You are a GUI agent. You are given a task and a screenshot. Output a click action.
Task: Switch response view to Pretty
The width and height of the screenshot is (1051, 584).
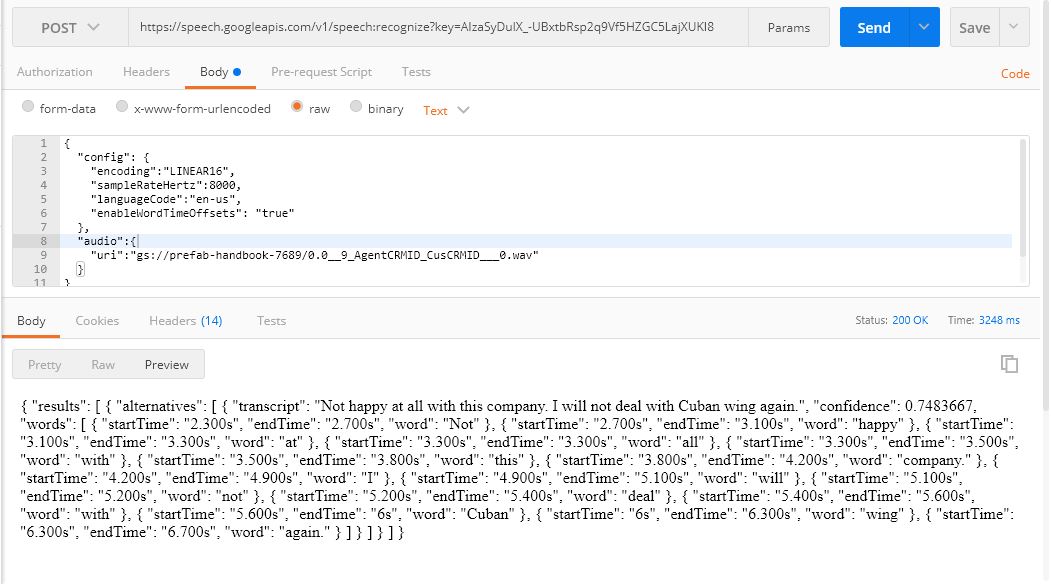coord(44,365)
